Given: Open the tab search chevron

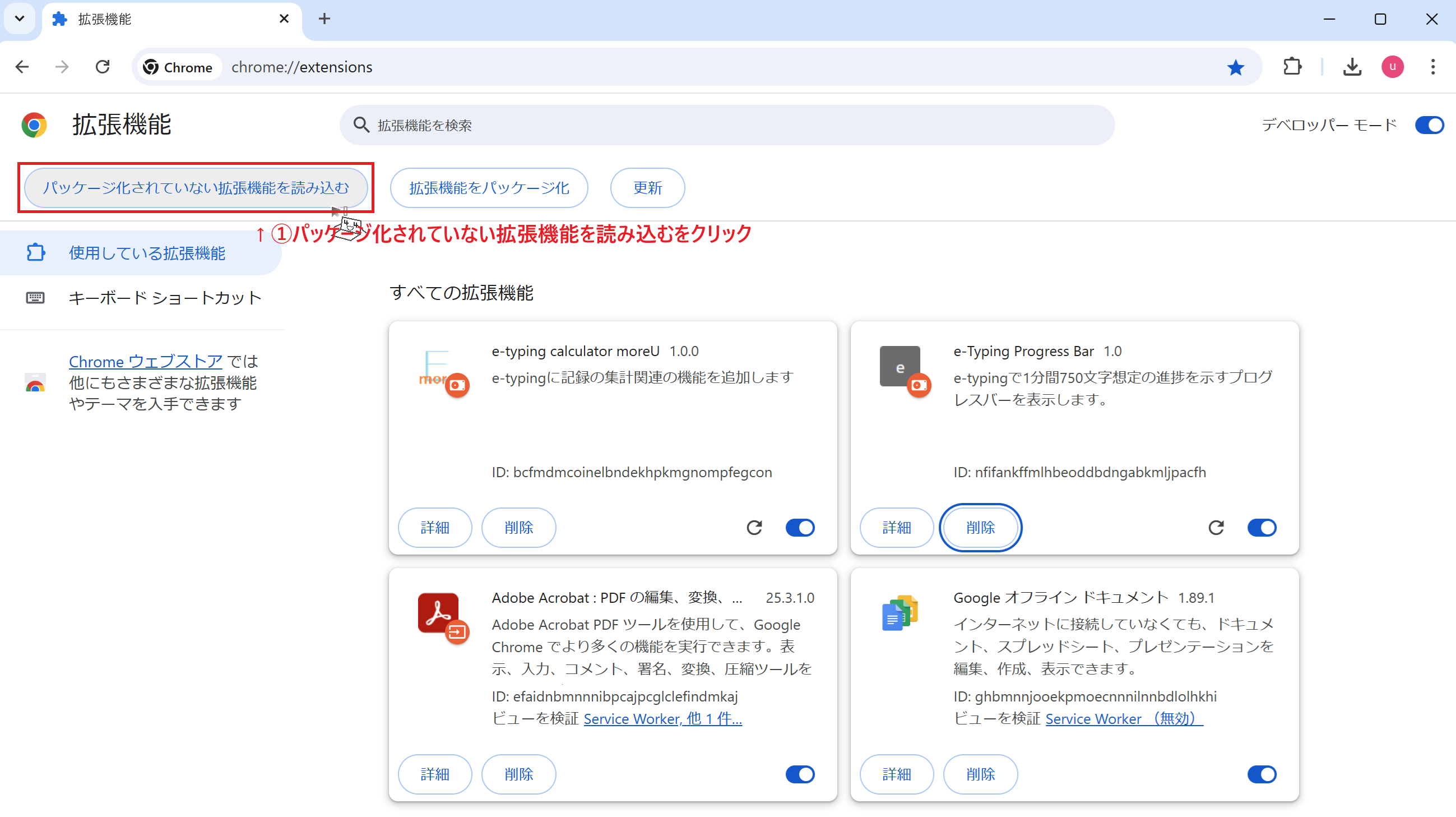Looking at the screenshot, I should point(20,19).
